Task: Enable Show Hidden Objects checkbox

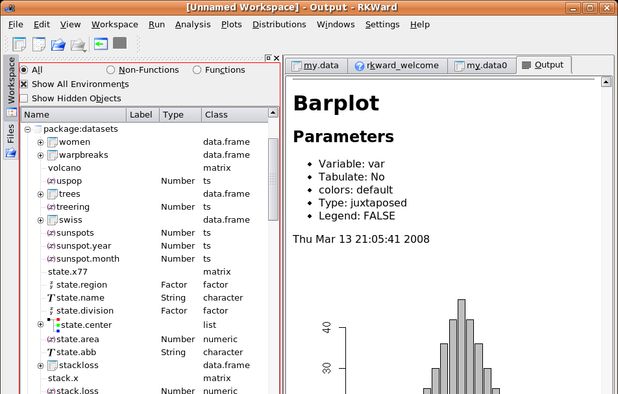Action: coord(24,98)
